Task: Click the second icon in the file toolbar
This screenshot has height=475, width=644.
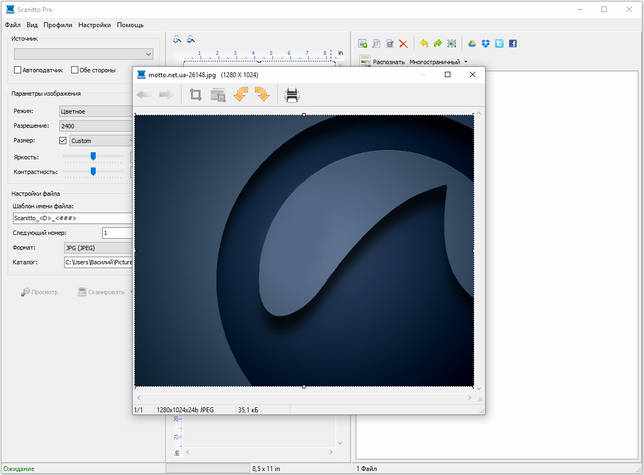Action: 376,44
